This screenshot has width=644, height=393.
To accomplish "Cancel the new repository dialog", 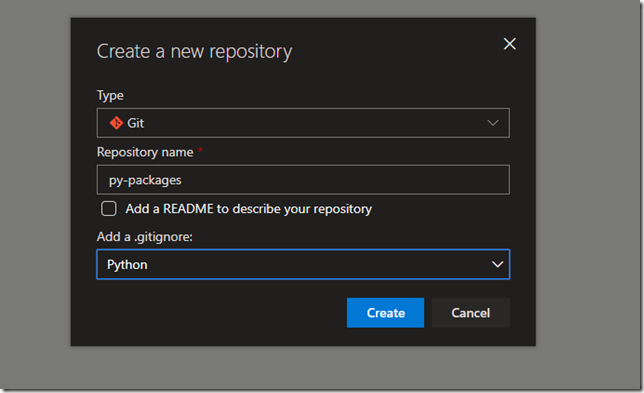I will point(471,313).
